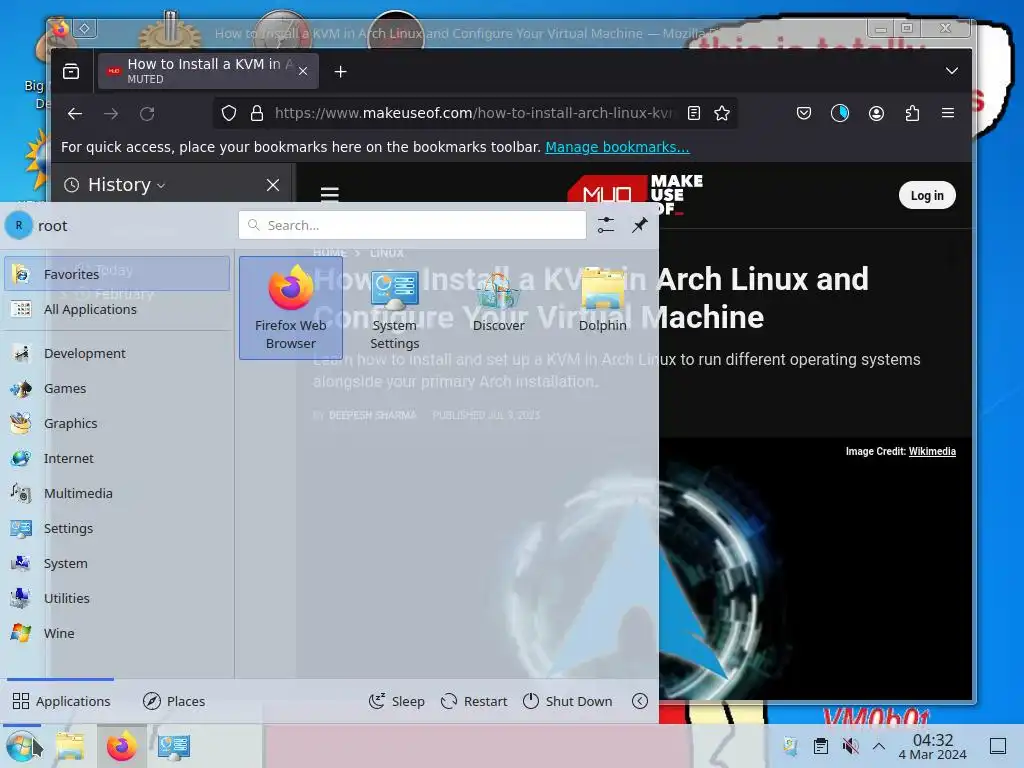Viewport: 1024px width, 768px height.
Task: Reload the current page
Action: tap(147, 114)
